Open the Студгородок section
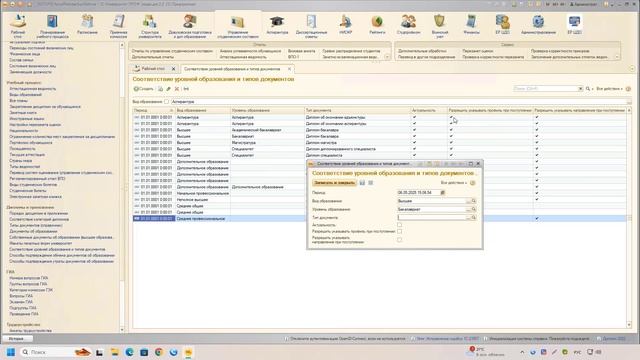 click(408, 24)
